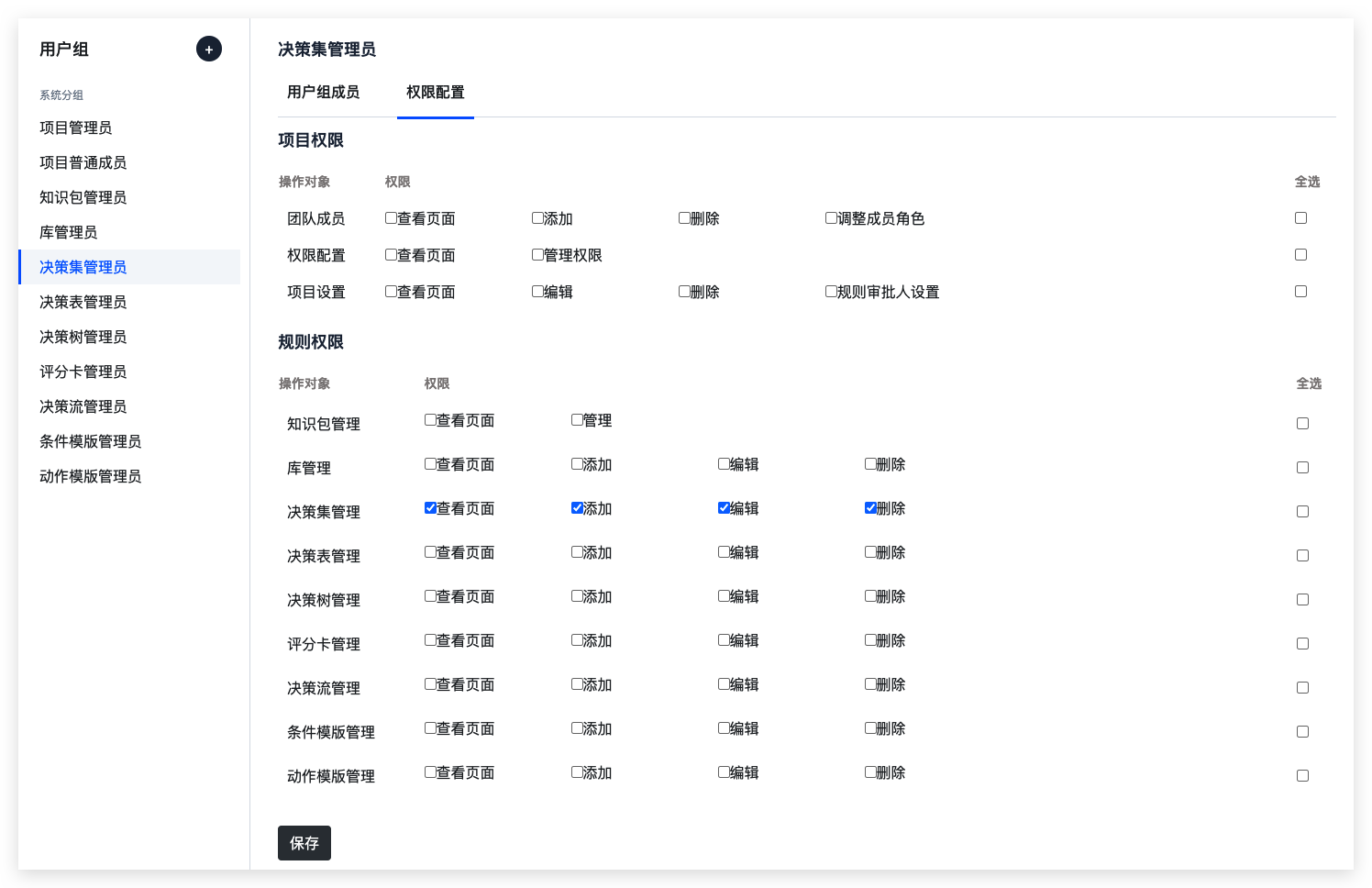Screen dimensions: 1372x888
Task: Uncheck 删除 permission for 决策集管理
Action: (x=871, y=508)
